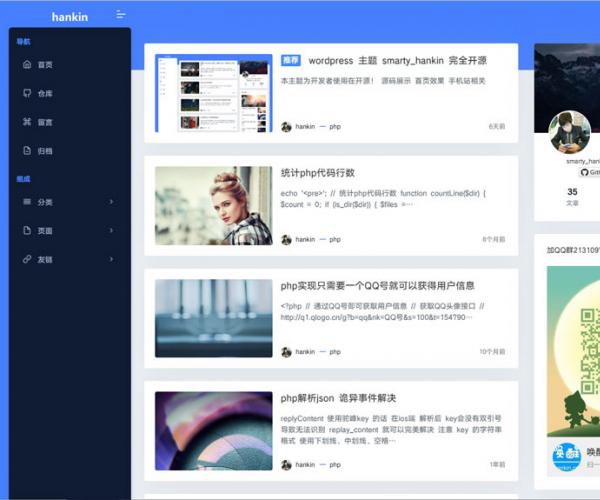
Task: Expand the 分类 submenu chevron
Action: click(x=111, y=202)
